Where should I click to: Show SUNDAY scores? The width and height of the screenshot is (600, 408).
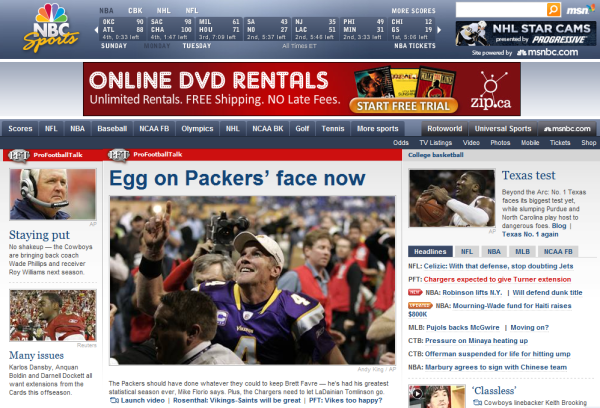(x=114, y=46)
